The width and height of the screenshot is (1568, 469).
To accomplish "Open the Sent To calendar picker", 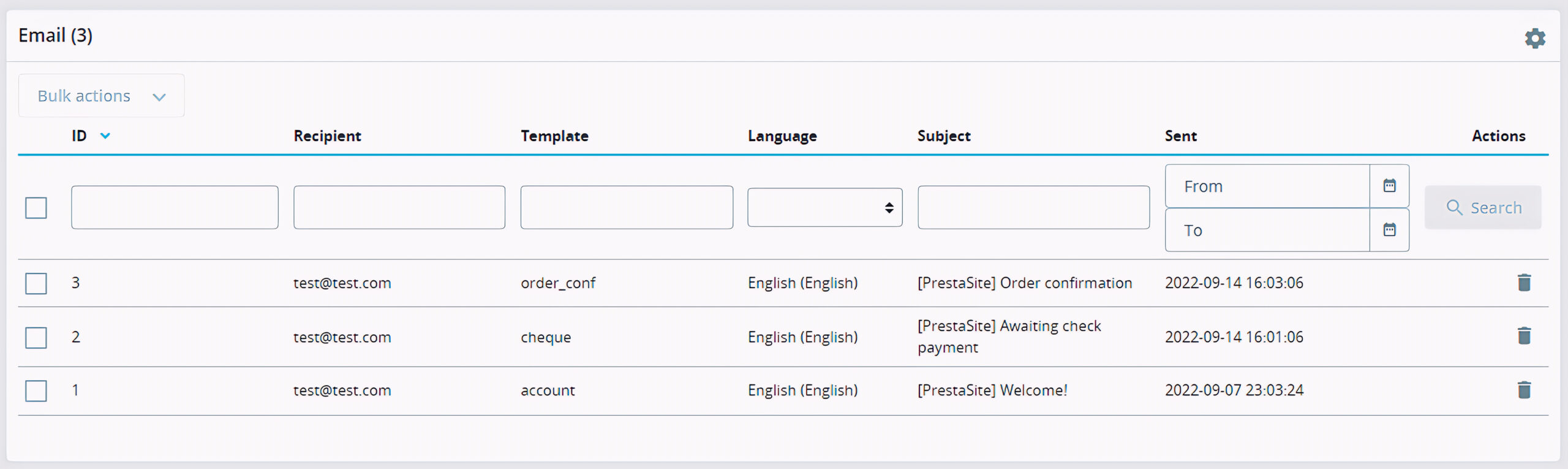I will [1389, 230].
